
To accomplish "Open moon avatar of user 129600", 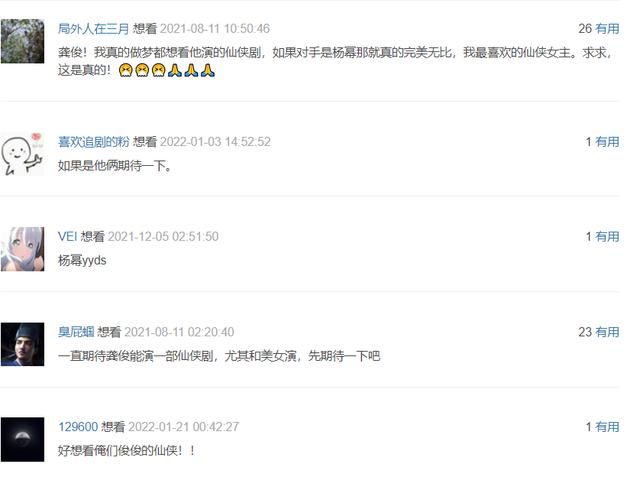I will click(x=22, y=439).
